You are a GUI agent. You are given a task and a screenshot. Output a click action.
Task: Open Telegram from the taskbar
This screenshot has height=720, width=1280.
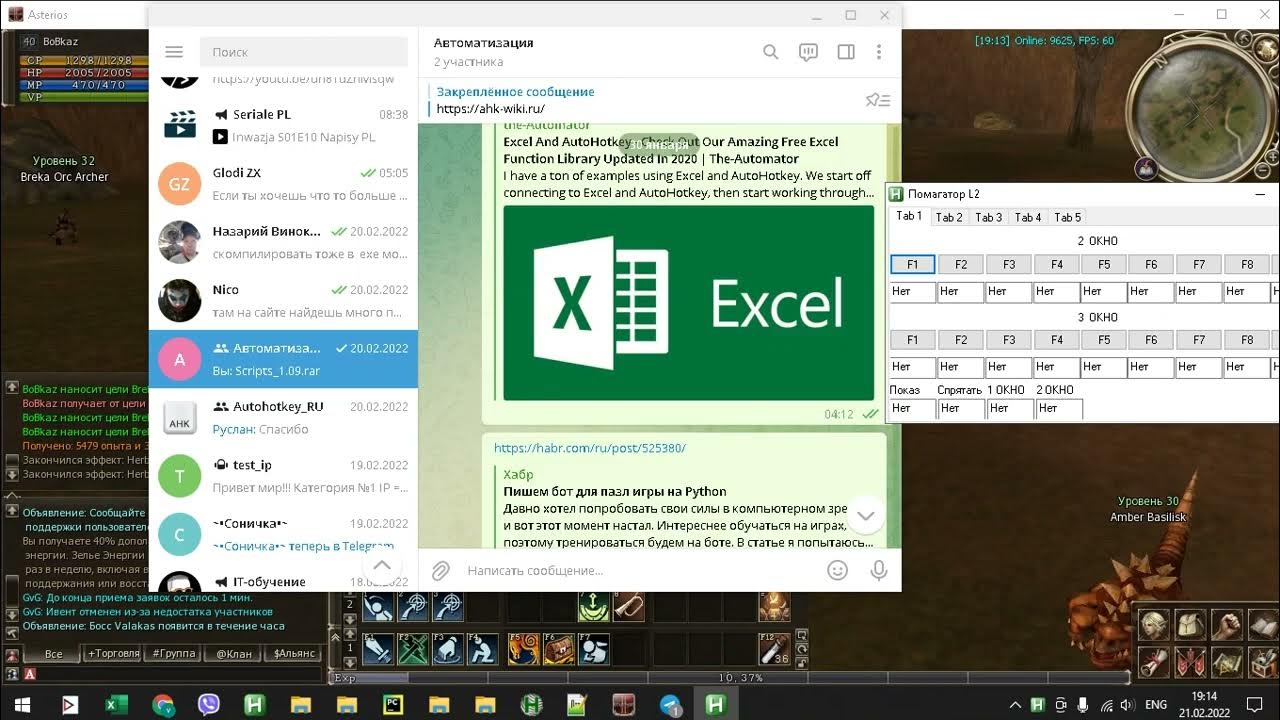(x=670, y=704)
